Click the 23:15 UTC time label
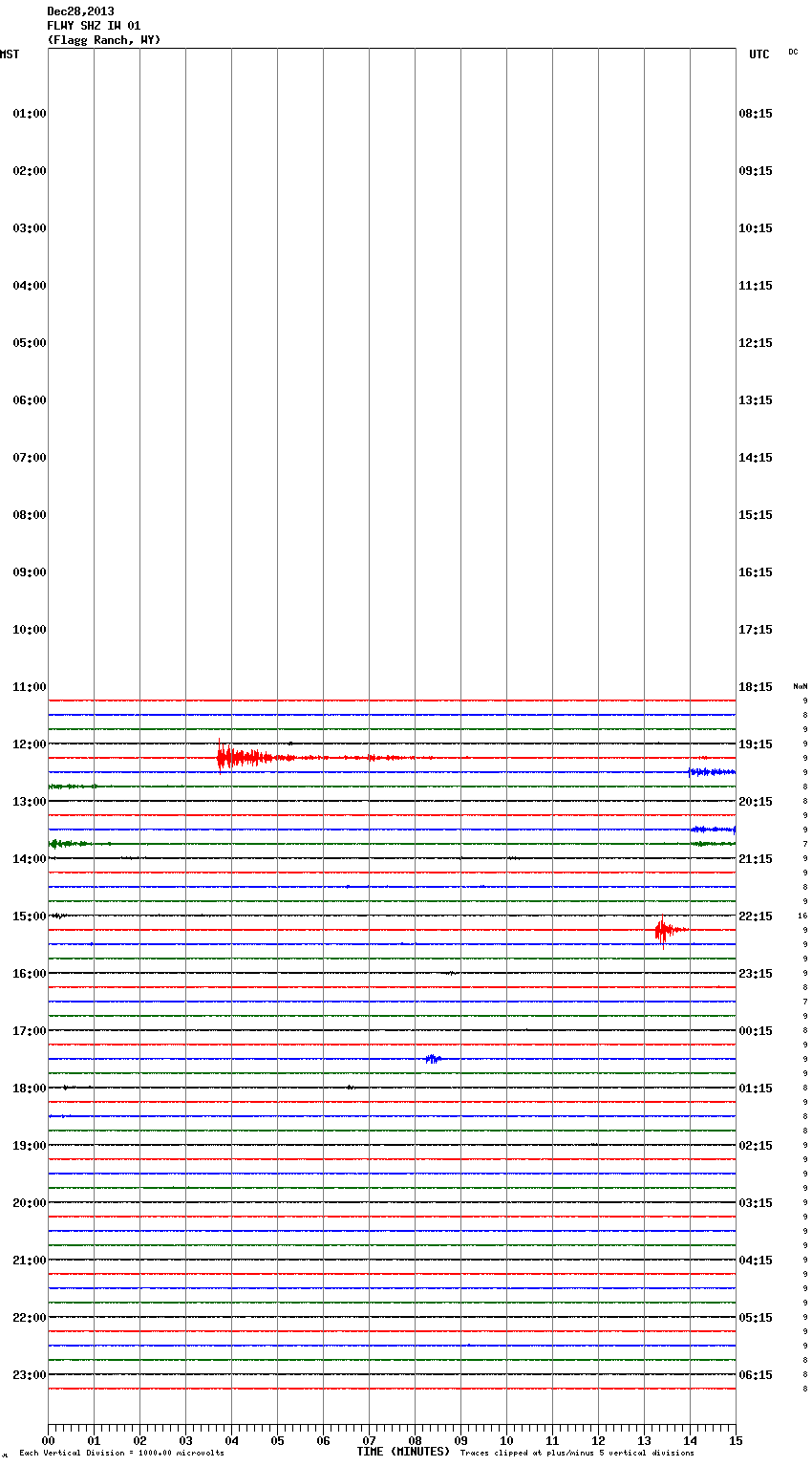This screenshot has width=812, height=1466. (756, 974)
